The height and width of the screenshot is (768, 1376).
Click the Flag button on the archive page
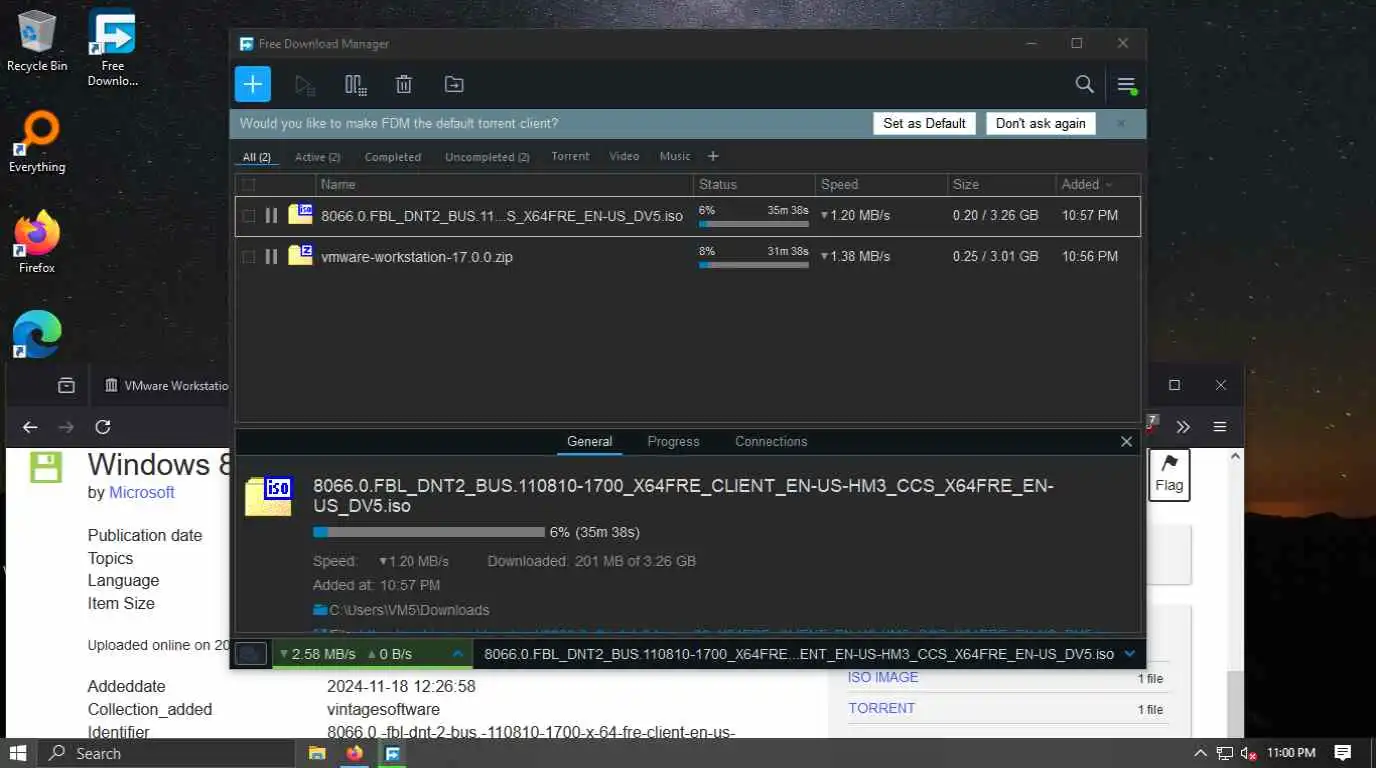point(1169,474)
